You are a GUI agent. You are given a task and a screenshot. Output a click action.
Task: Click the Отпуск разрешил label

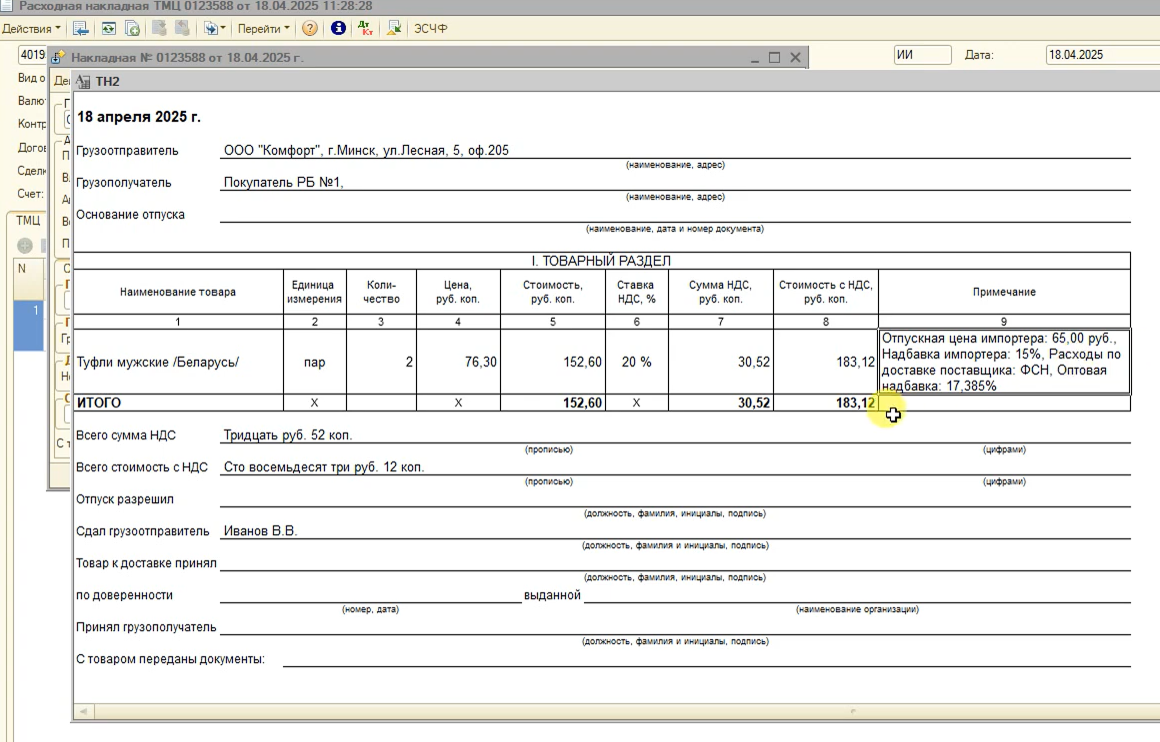[125, 499]
